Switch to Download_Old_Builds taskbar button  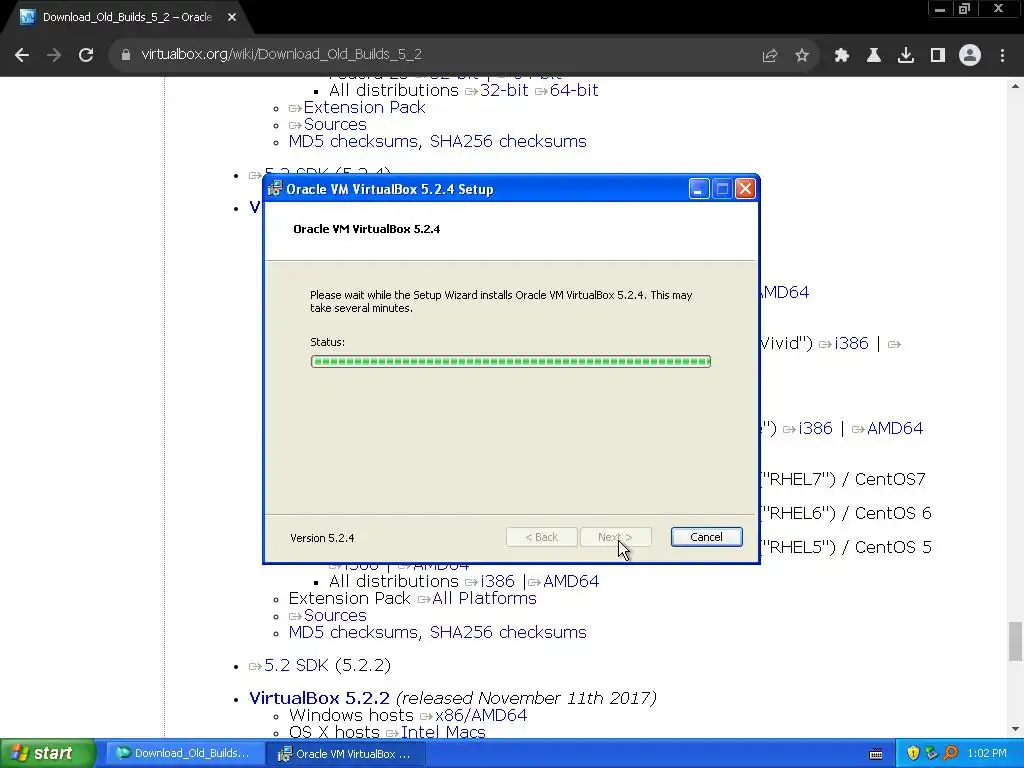(184, 753)
